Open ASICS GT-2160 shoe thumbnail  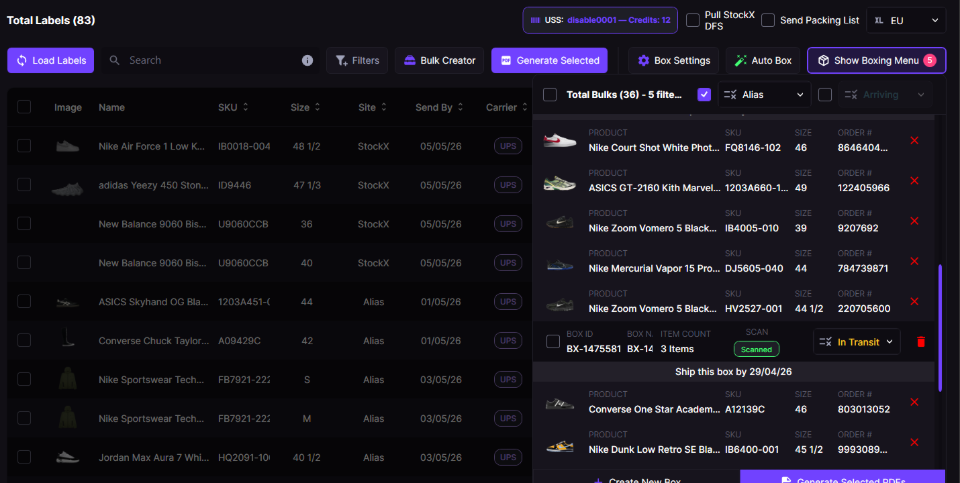tap(560, 181)
